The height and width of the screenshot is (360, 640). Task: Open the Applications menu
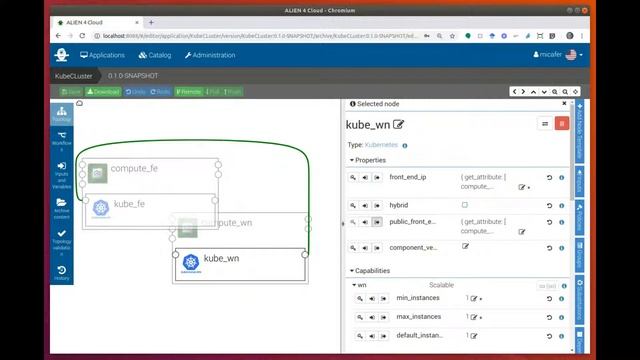(x=102, y=55)
